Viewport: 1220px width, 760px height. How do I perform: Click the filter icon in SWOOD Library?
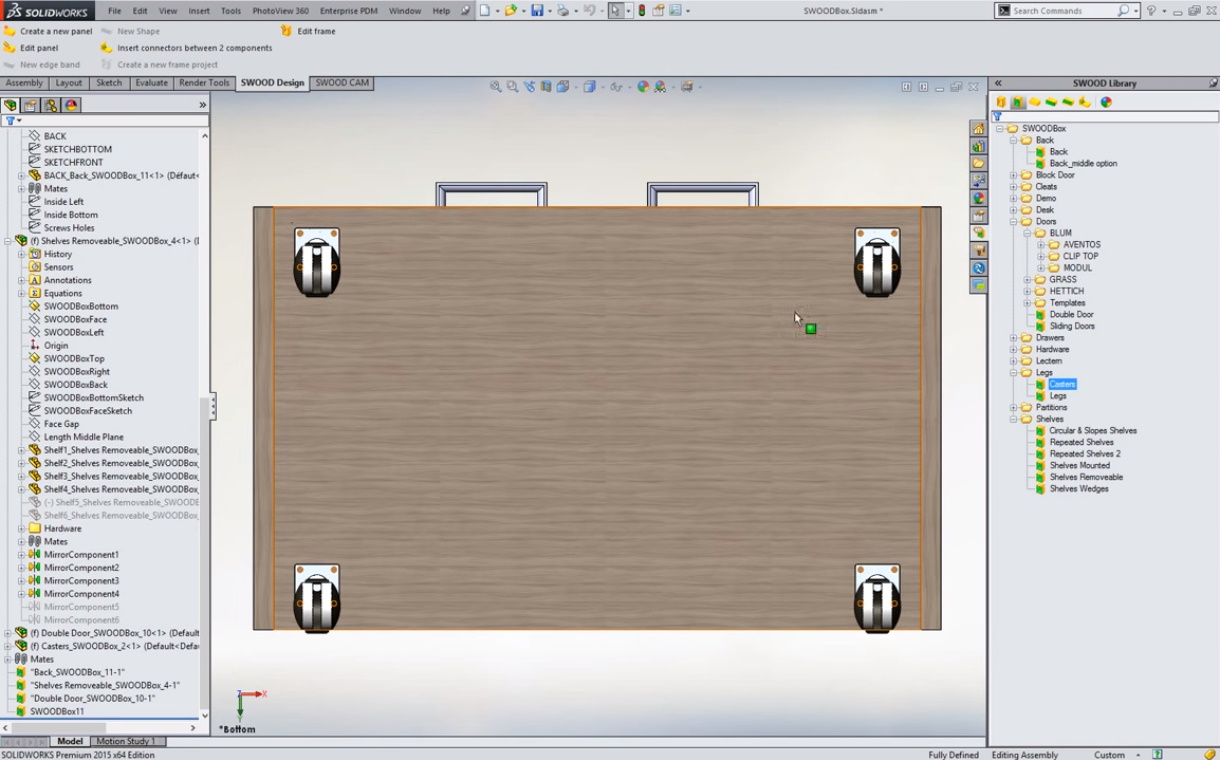997,117
